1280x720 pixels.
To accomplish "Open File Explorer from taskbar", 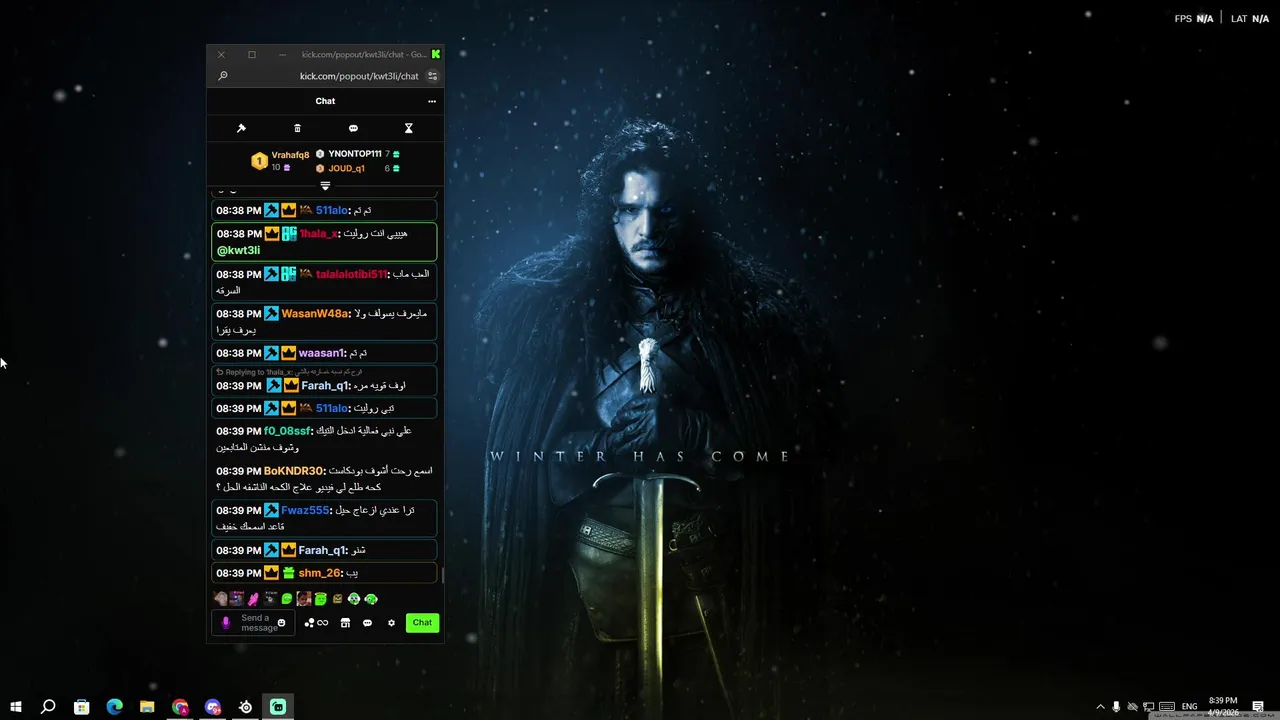I will pos(147,707).
